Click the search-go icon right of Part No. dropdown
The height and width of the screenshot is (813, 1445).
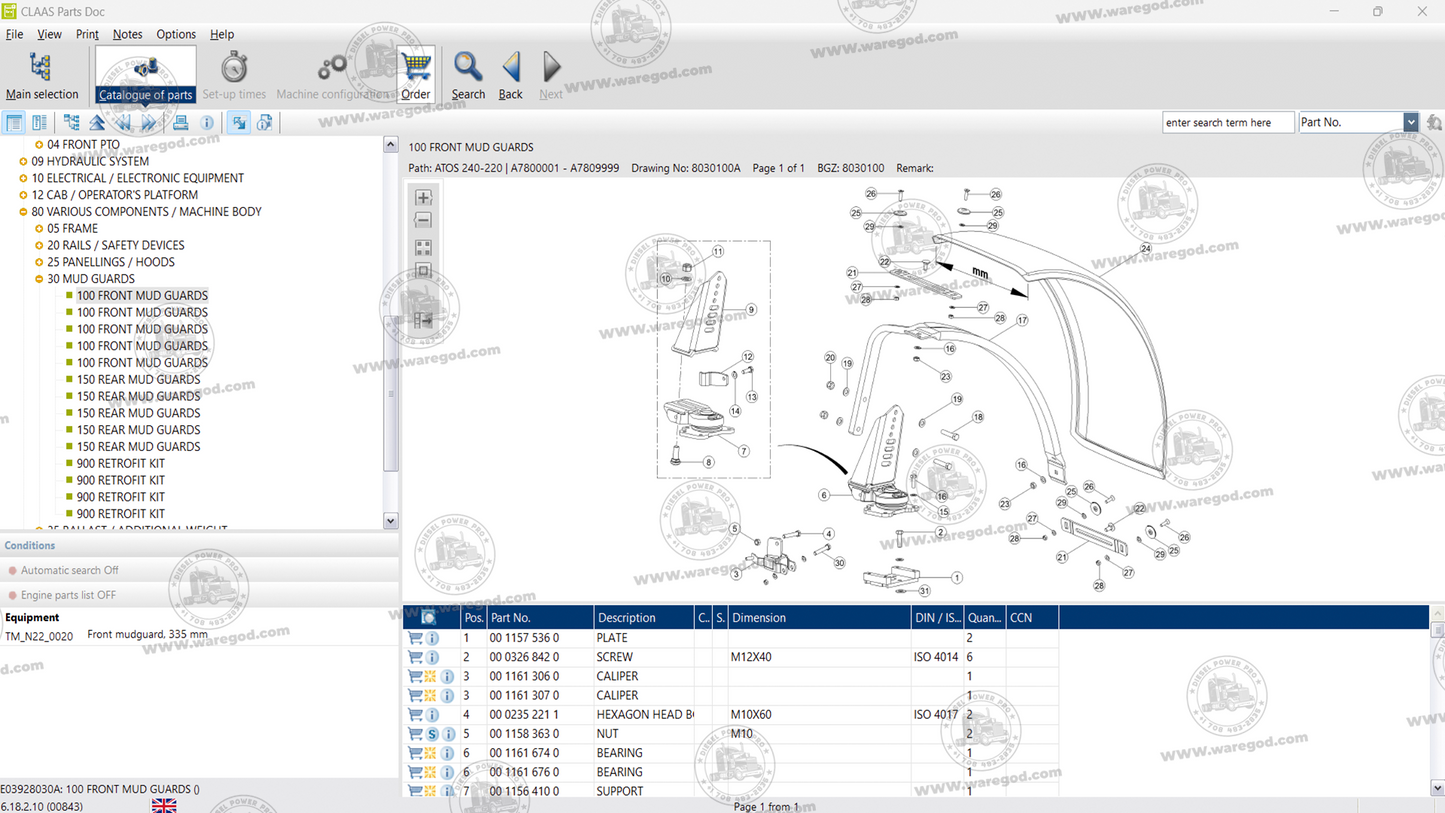tap(1434, 122)
